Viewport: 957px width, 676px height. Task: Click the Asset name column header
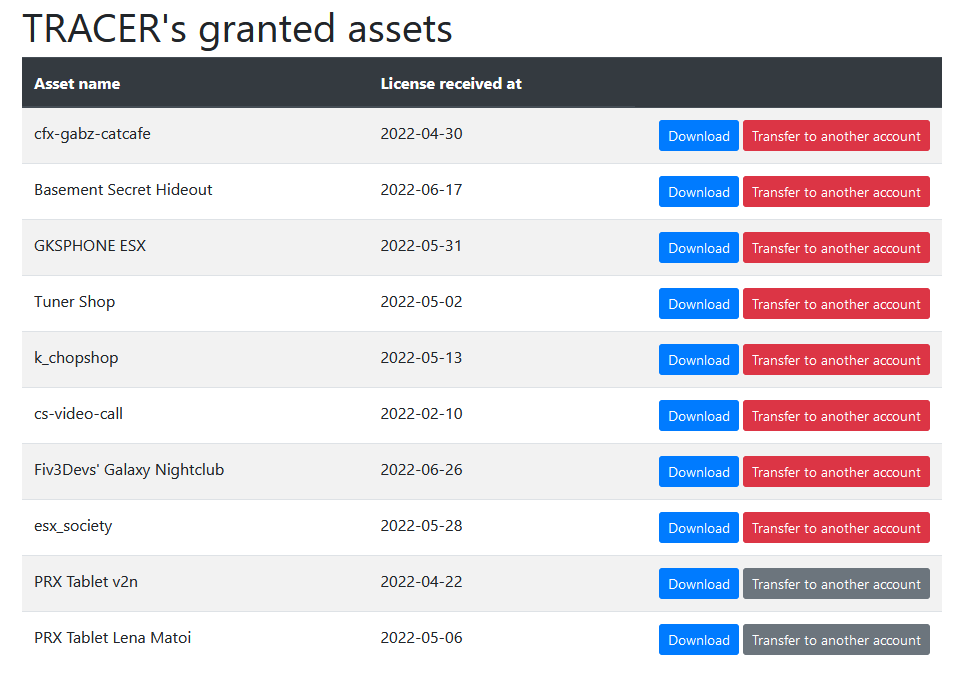pos(77,84)
